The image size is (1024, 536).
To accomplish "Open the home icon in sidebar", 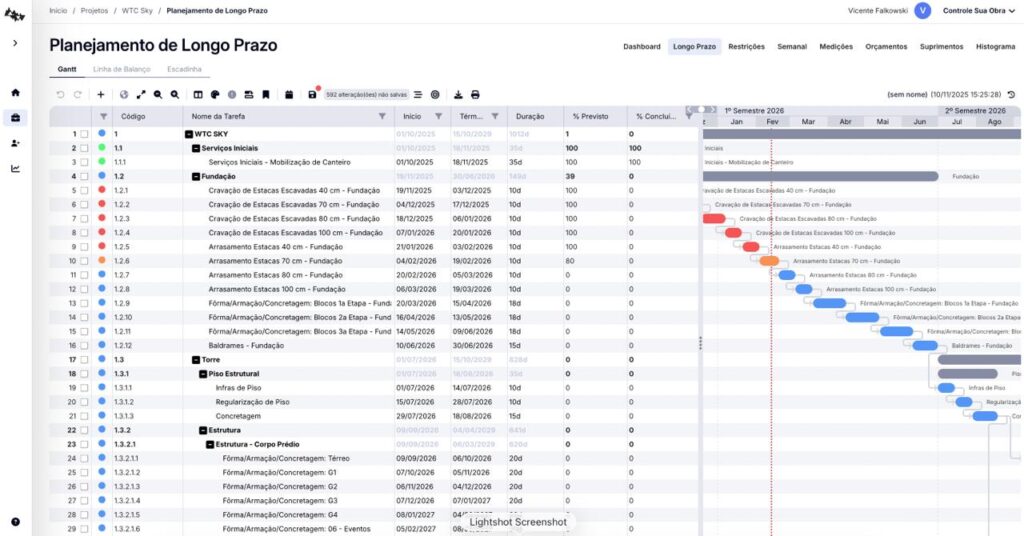I will pyautogui.click(x=15, y=92).
